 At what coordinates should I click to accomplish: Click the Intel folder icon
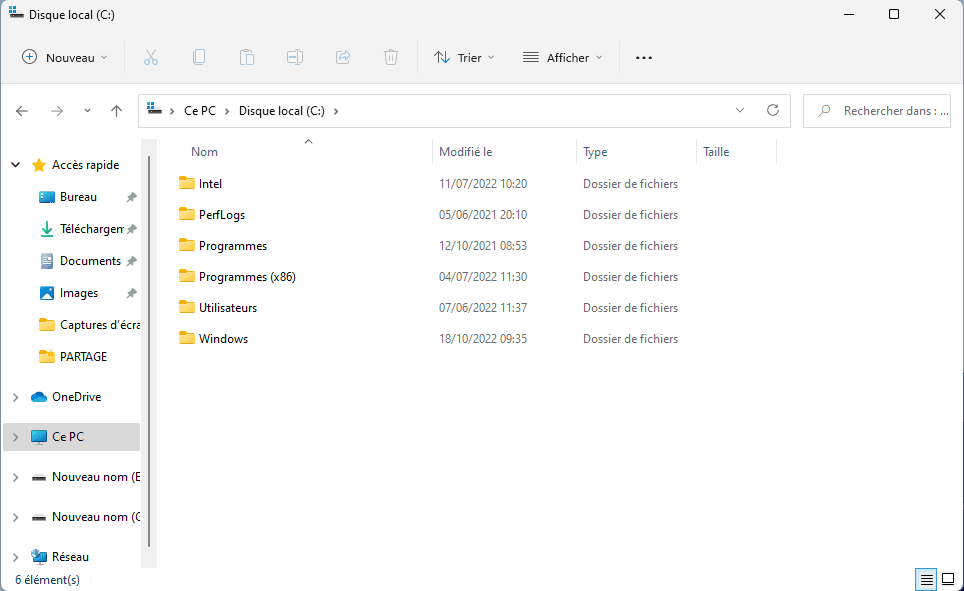click(187, 183)
